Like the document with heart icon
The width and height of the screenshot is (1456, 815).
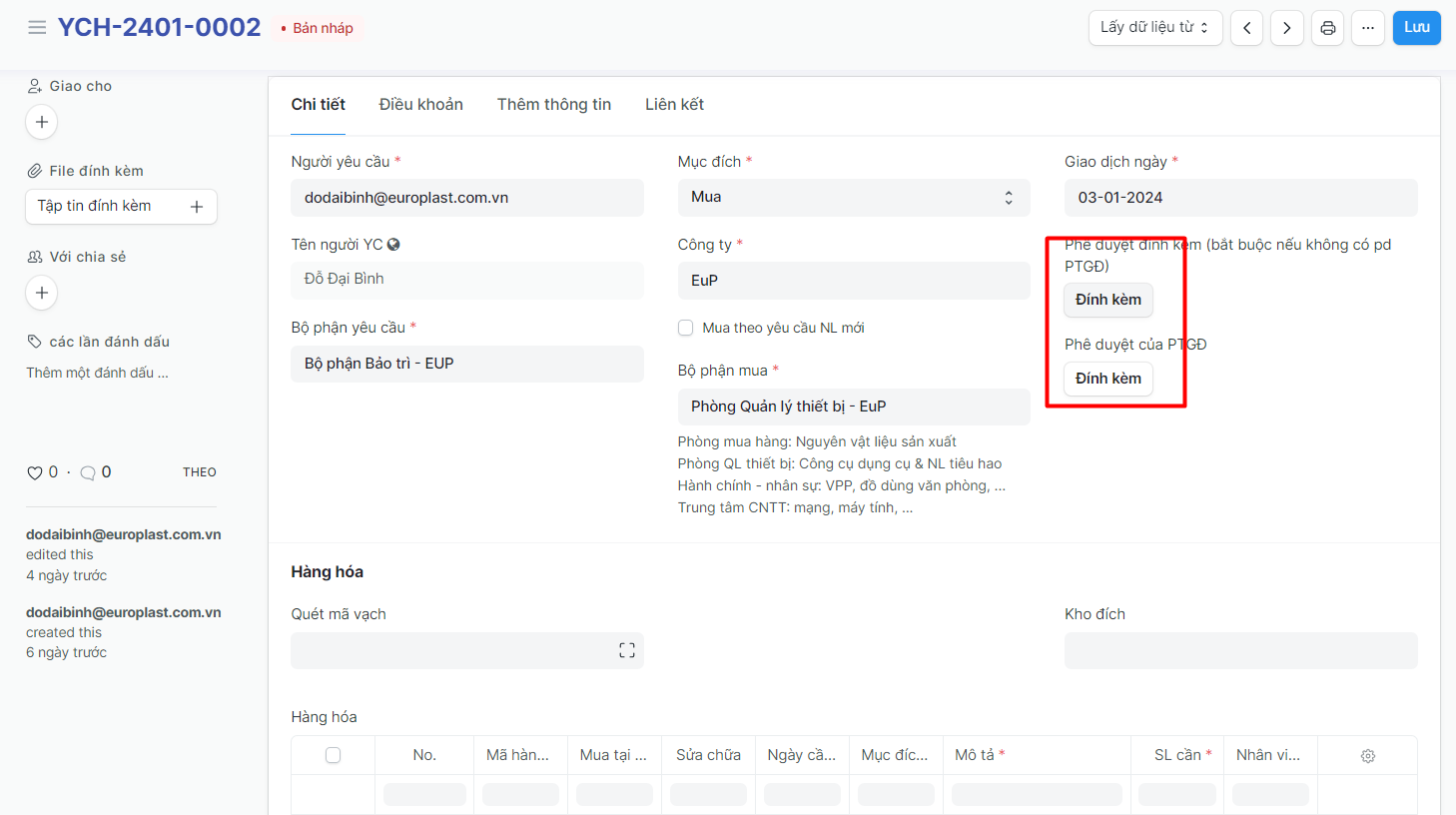pyautogui.click(x=35, y=472)
